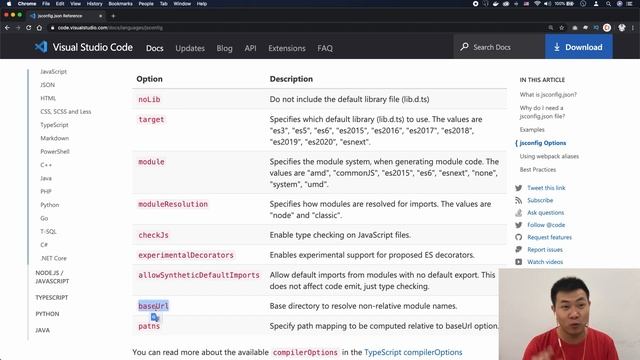Click the experimentalDecorators option name
The image size is (640, 360).
point(186,255)
